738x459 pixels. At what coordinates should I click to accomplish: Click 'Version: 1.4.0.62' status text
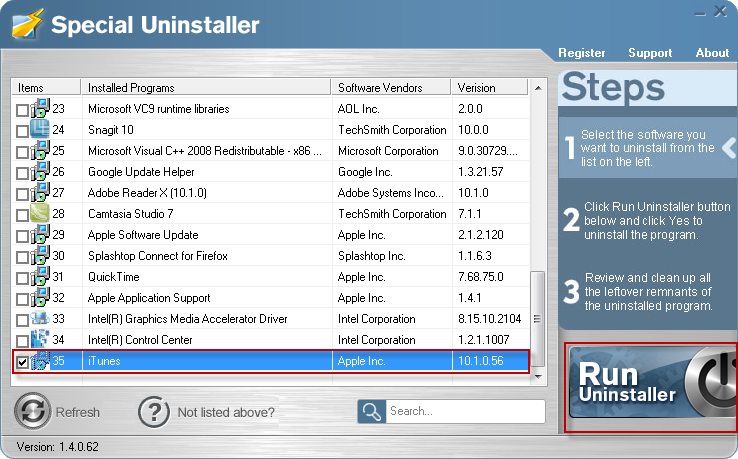click(57, 446)
